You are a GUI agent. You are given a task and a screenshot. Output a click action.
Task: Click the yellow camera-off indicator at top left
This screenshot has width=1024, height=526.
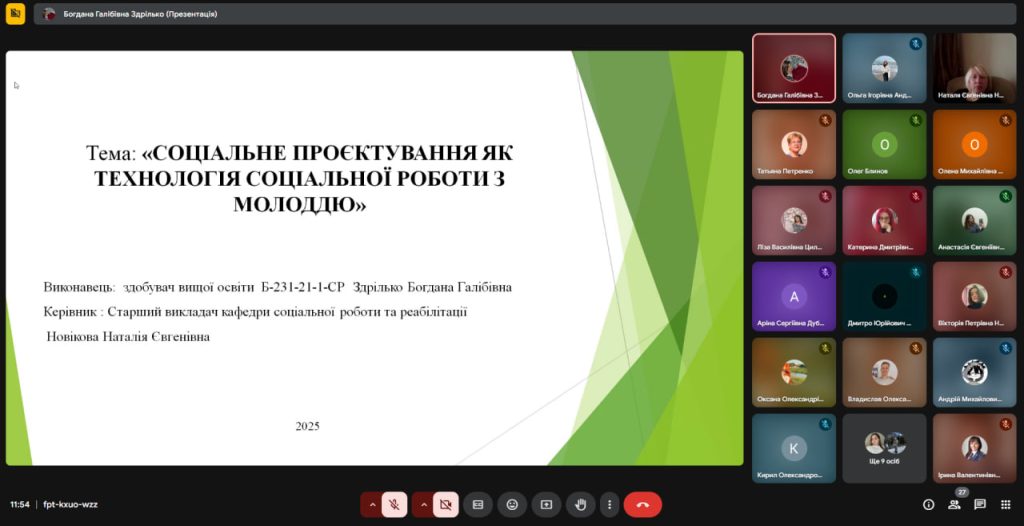[15, 14]
